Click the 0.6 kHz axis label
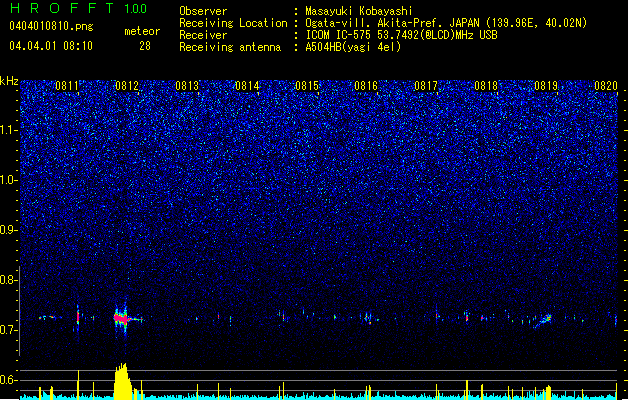 click(9, 380)
